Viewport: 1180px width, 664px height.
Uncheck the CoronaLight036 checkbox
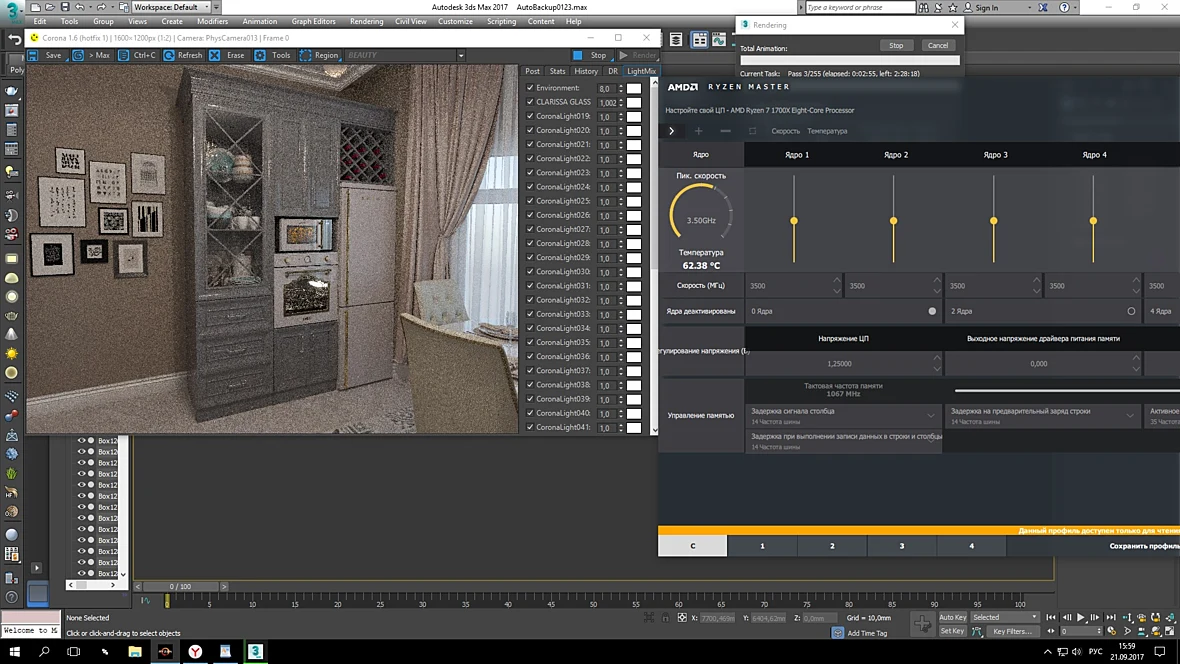(x=530, y=356)
